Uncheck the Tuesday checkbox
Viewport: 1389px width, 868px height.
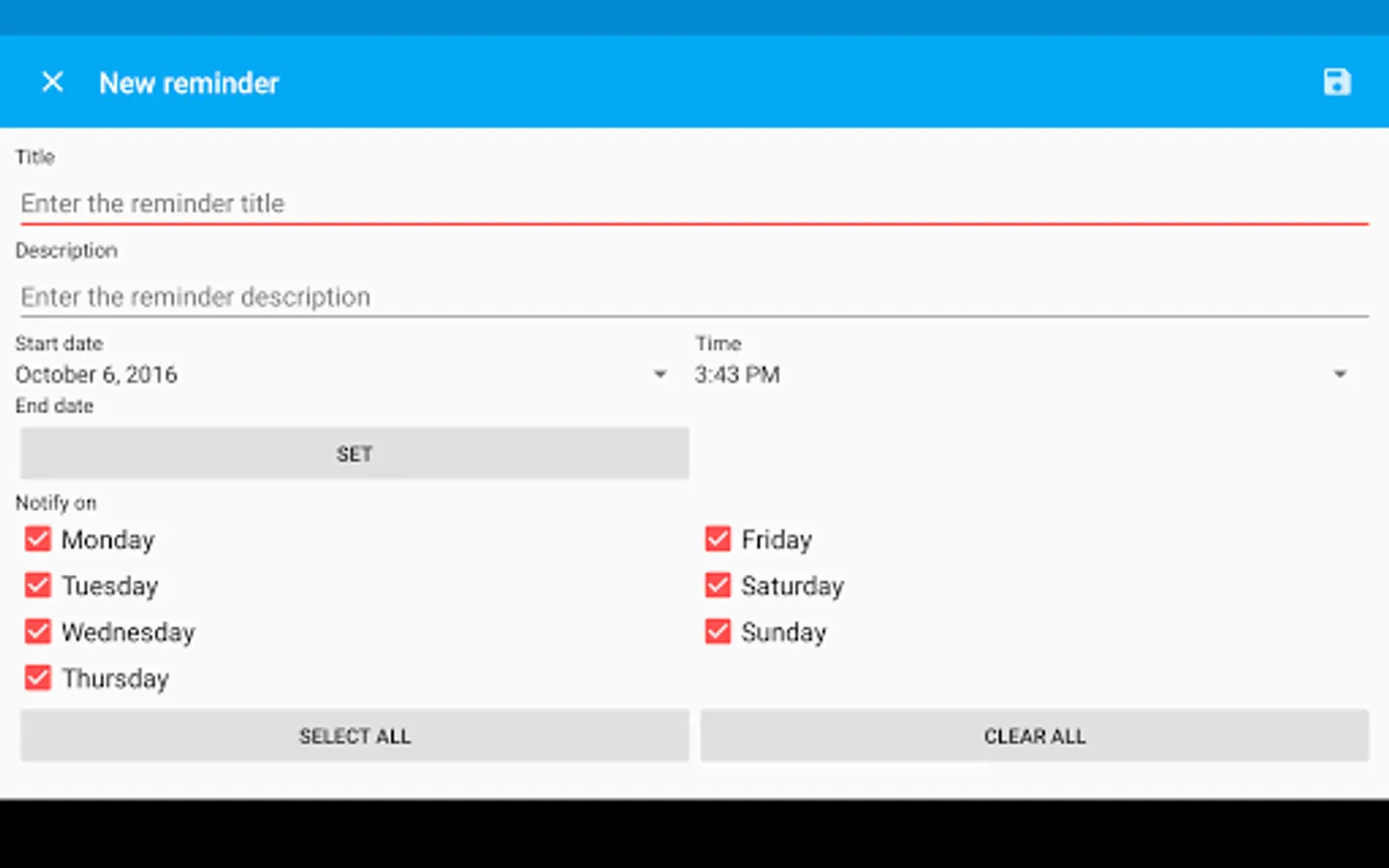38,585
